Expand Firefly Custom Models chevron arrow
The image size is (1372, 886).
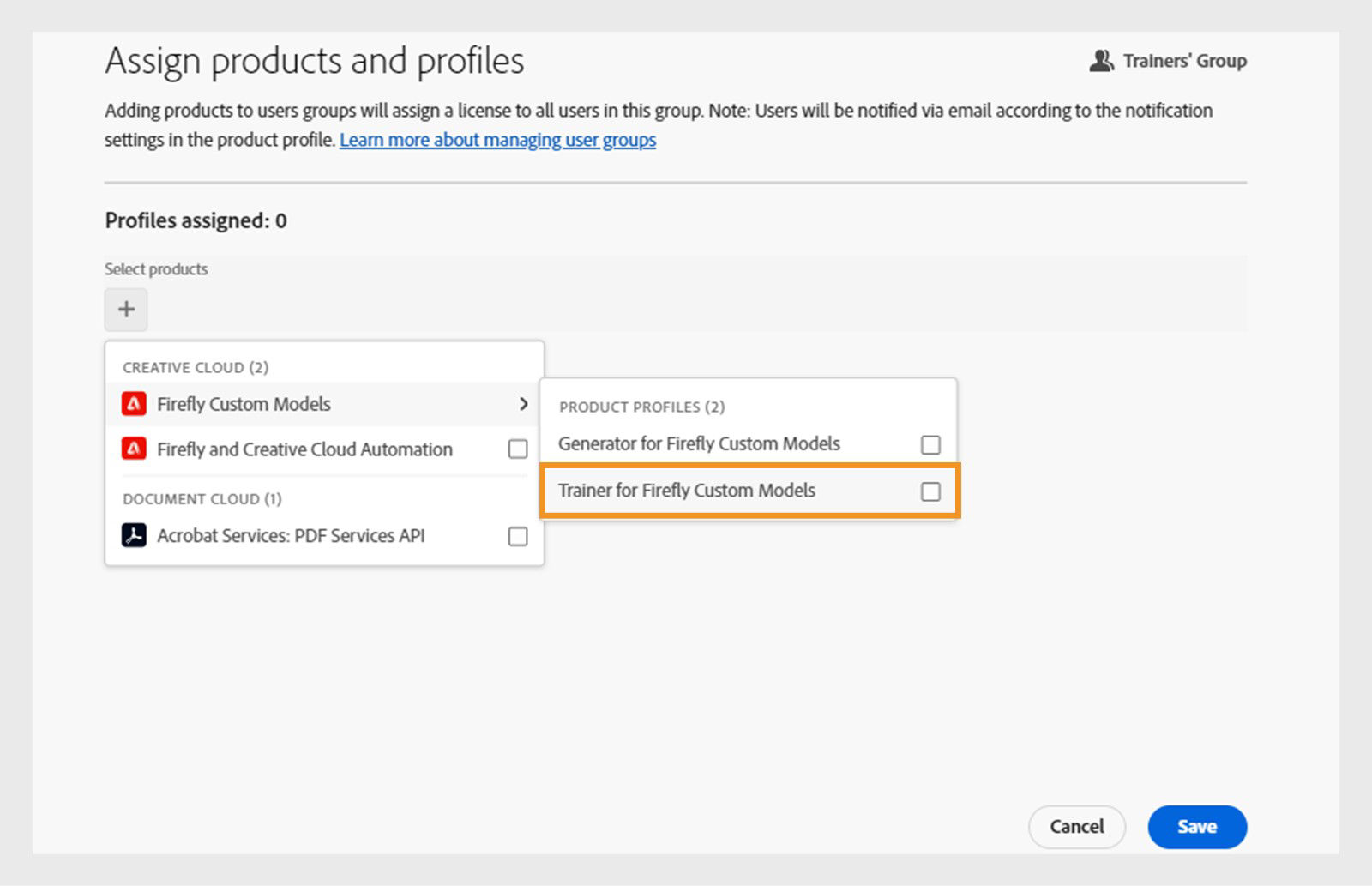(x=523, y=403)
